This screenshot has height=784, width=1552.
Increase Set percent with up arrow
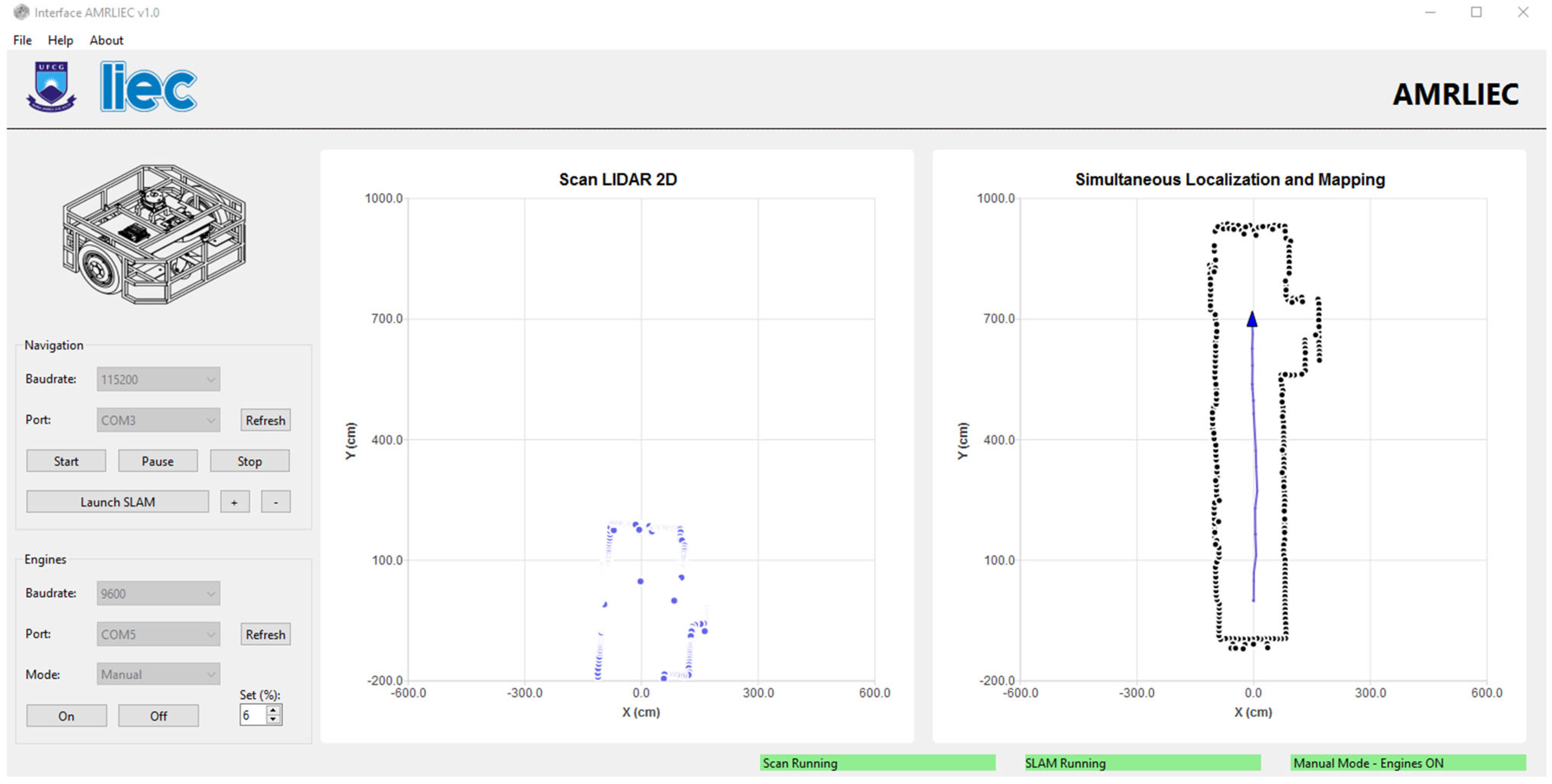click(273, 710)
